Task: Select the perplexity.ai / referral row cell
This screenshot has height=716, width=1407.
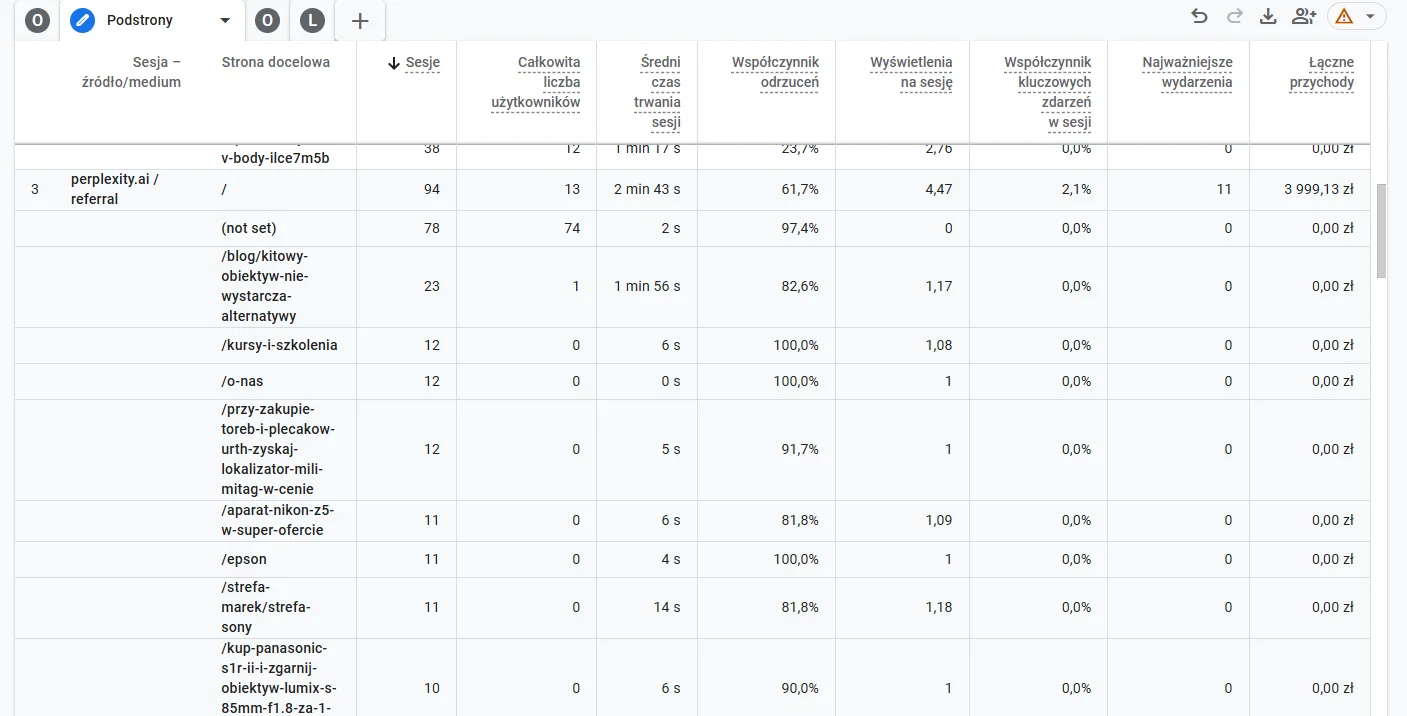Action: (x=115, y=189)
